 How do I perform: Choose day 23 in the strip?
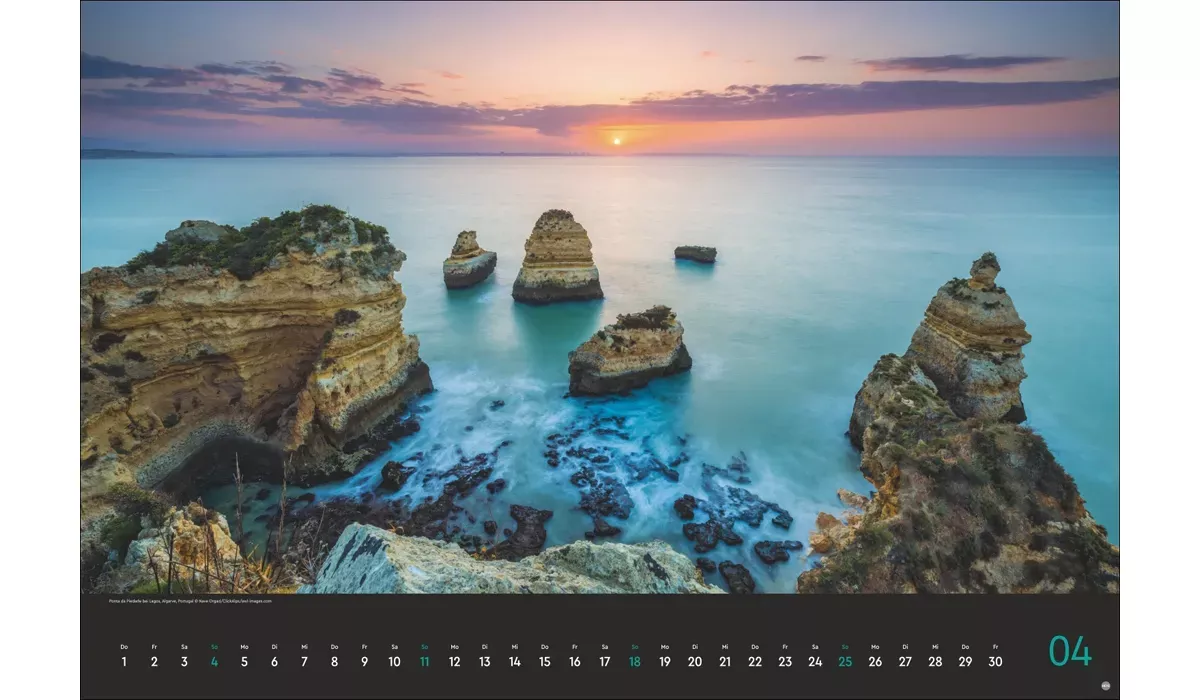point(785,661)
